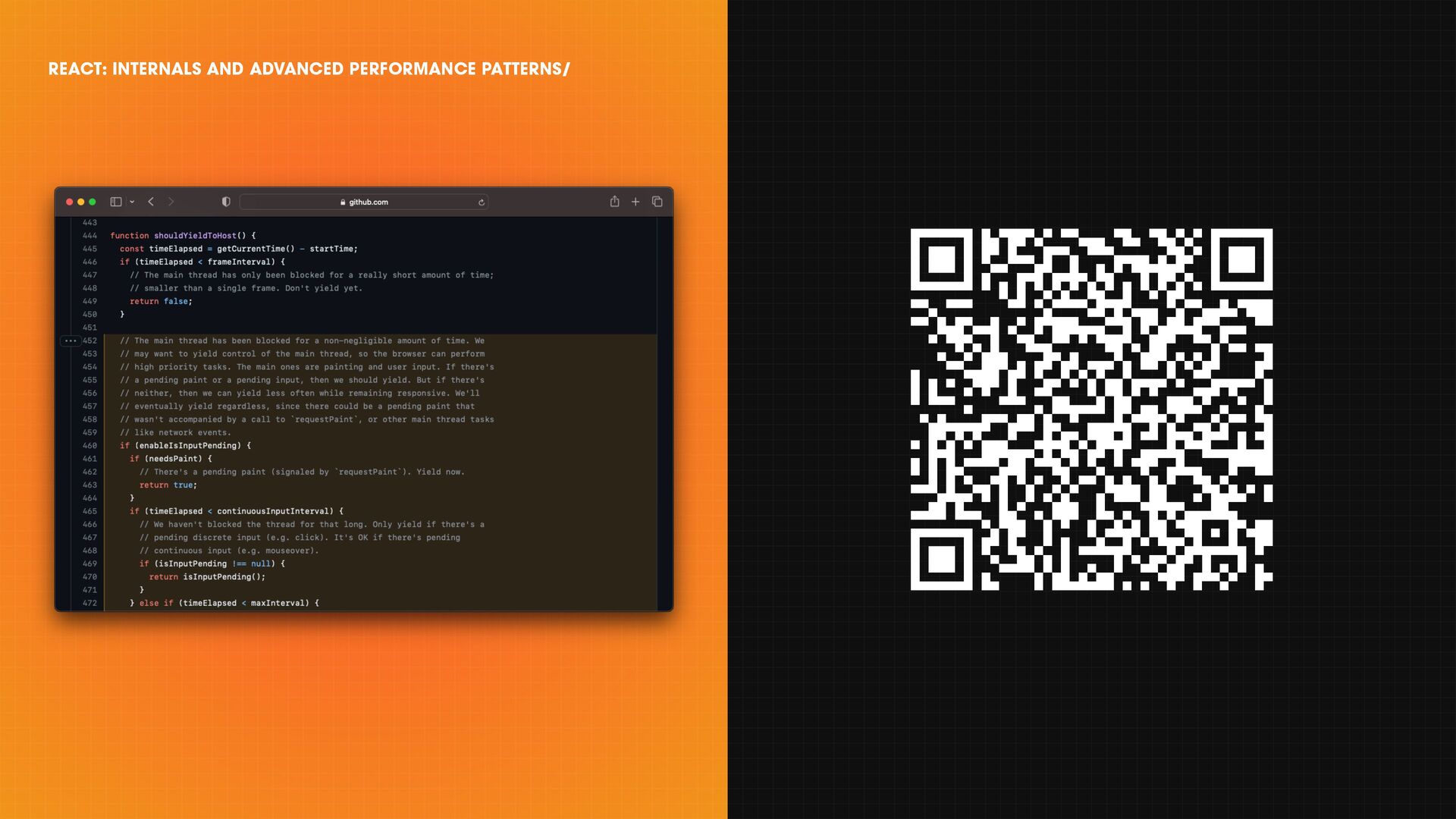
Task: Select line number 444
Action: [x=89, y=236]
